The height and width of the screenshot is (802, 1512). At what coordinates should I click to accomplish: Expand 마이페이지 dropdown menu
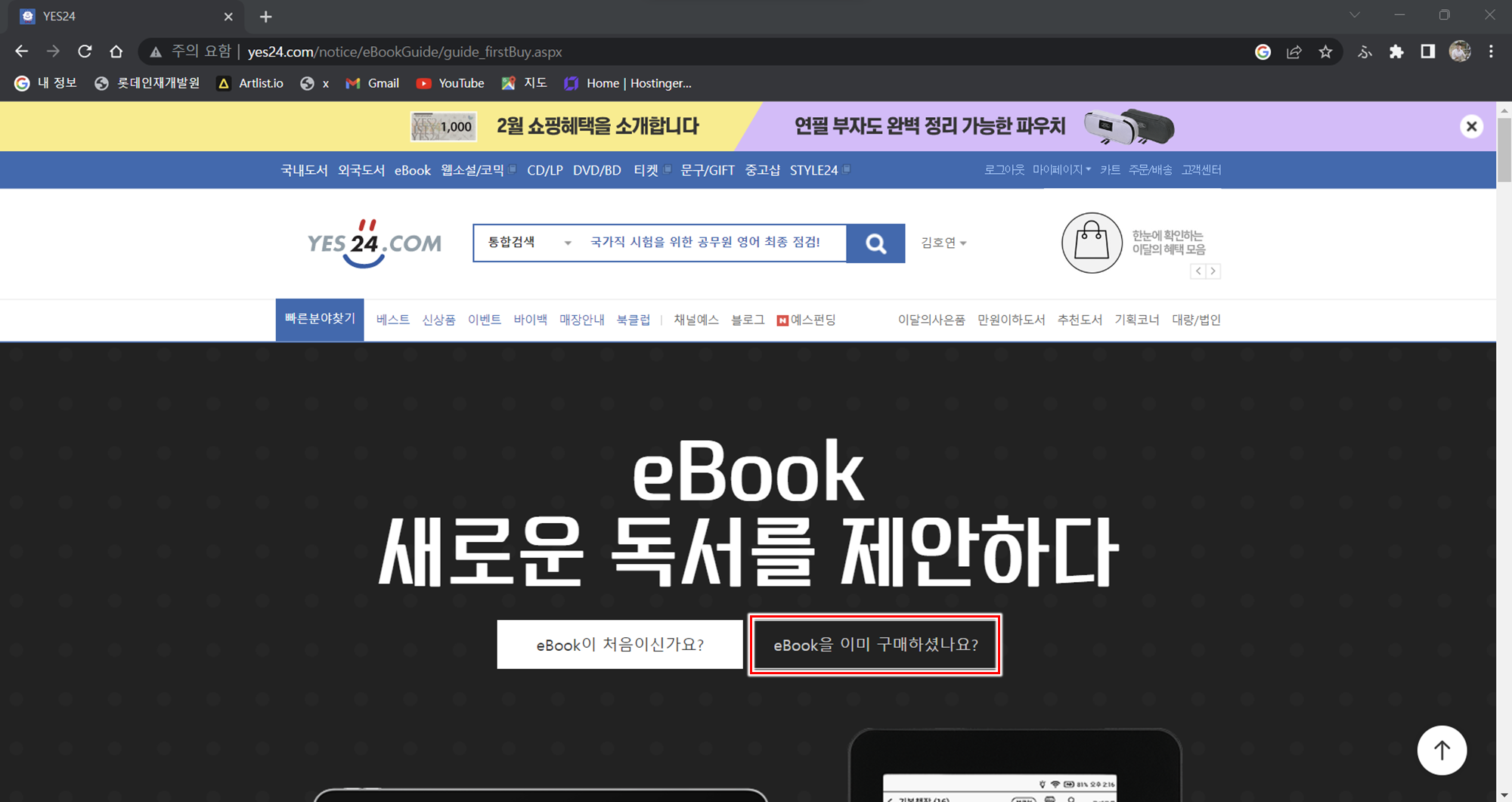point(1062,170)
